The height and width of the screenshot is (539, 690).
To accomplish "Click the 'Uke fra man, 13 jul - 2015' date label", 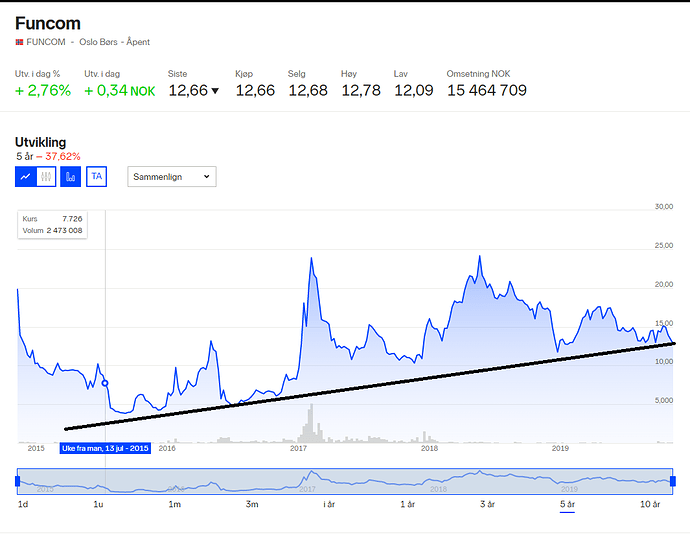I will tap(105, 448).
